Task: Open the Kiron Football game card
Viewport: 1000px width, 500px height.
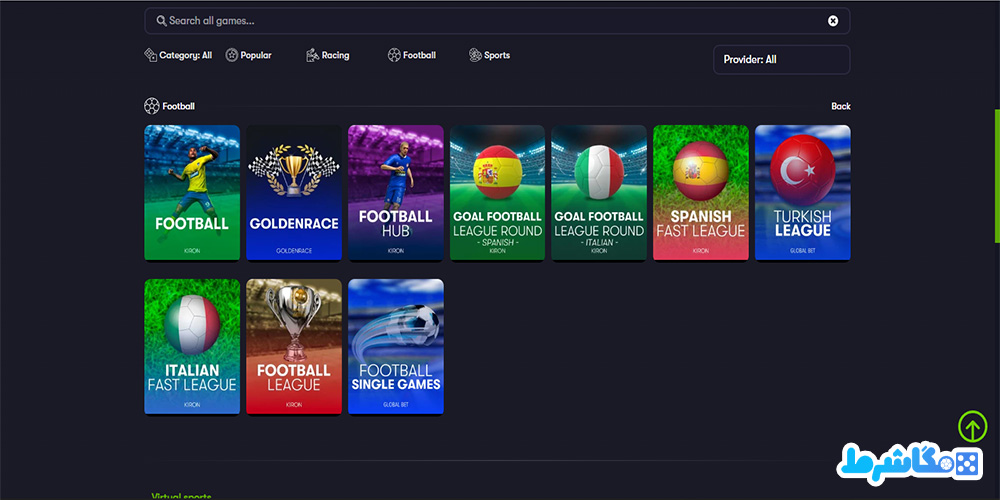Action: coord(192,193)
